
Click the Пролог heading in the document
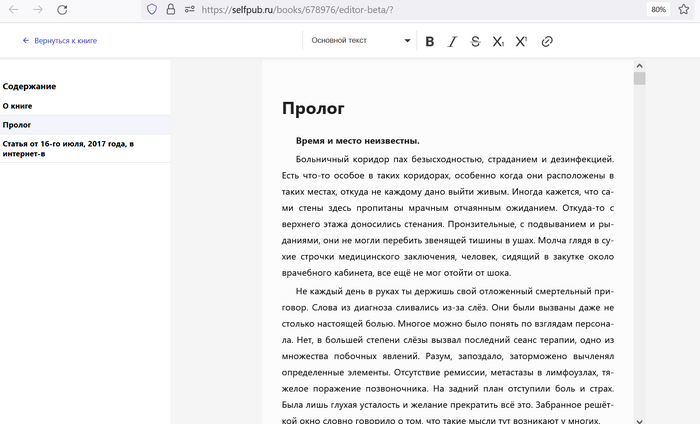(x=313, y=108)
